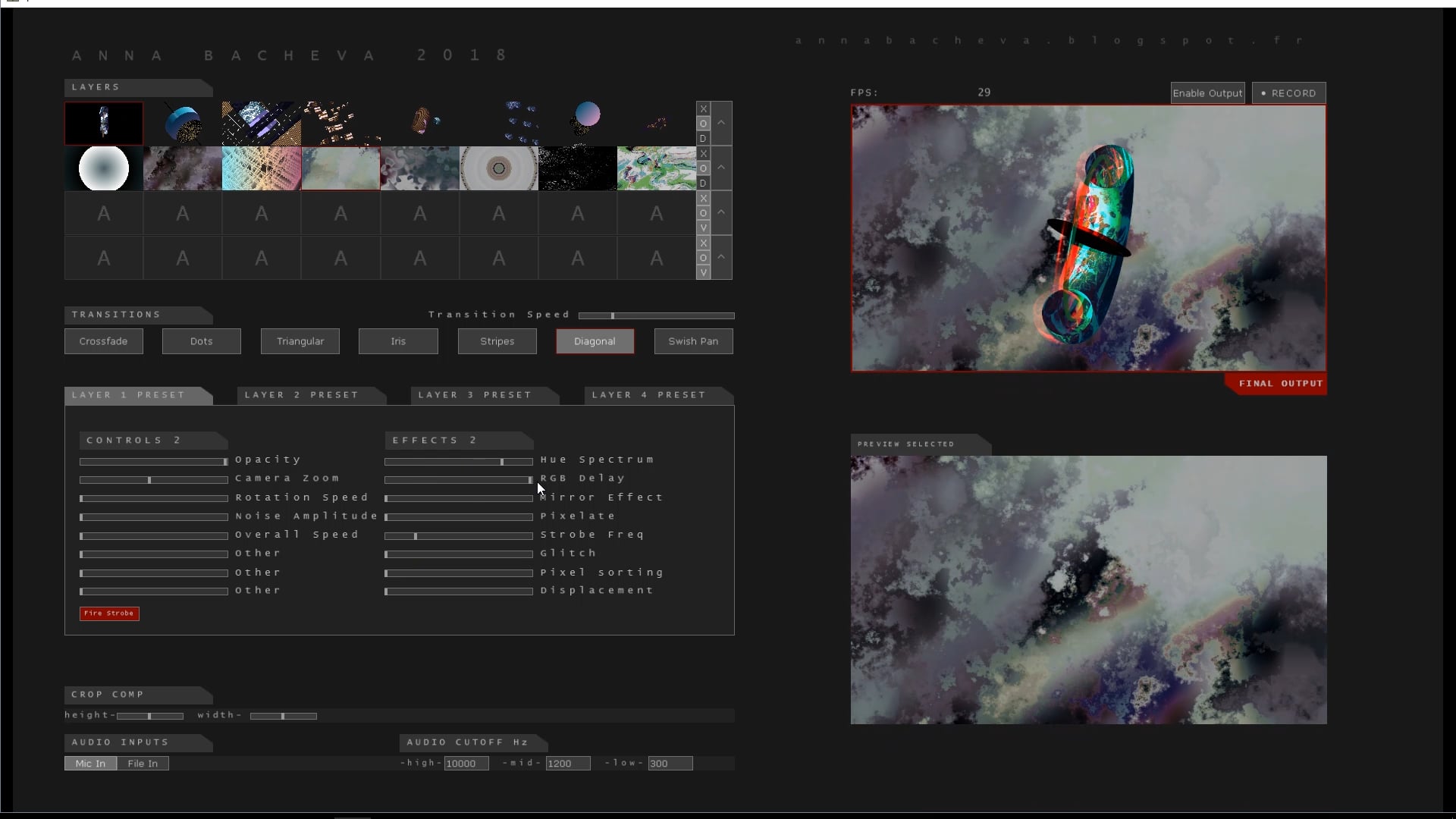Click the up chevron on the second layer row
1456x819 pixels.
coord(722,168)
